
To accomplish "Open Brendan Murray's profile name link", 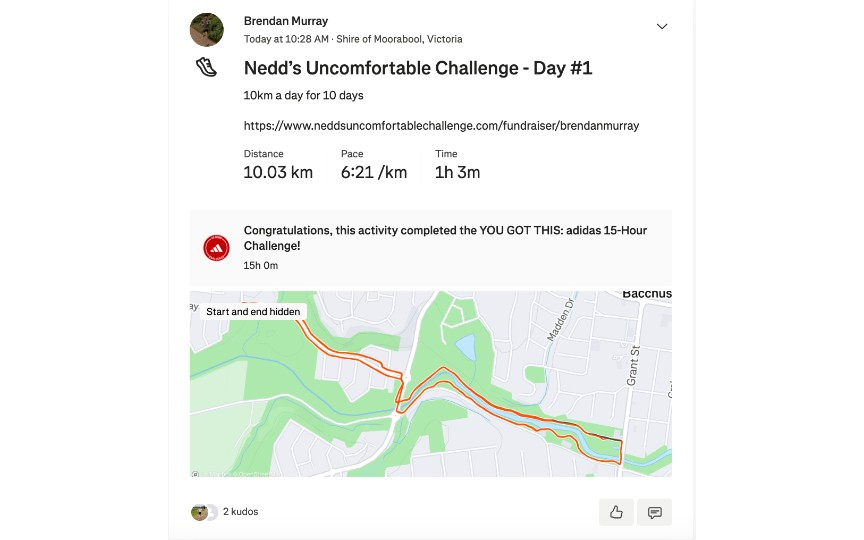I will (286, 21).
